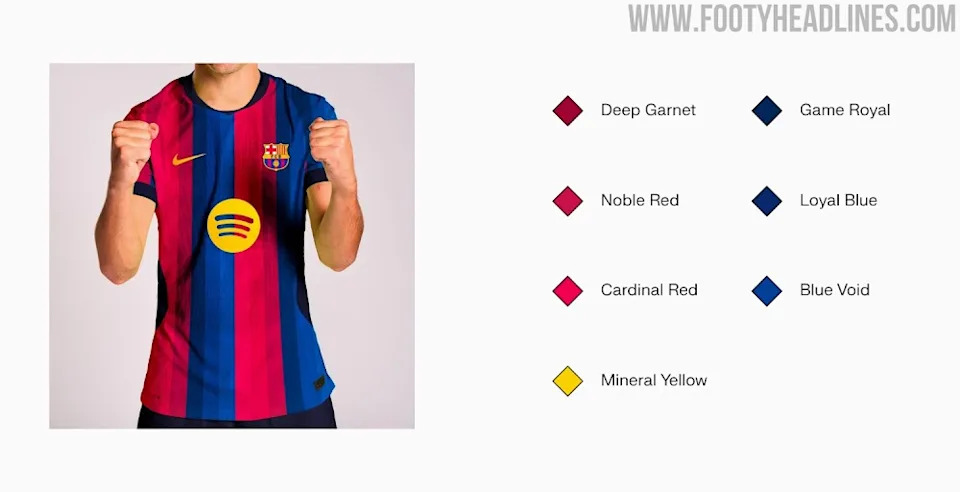
Task: Click the Cardinal Red label text
Action: 649,289
